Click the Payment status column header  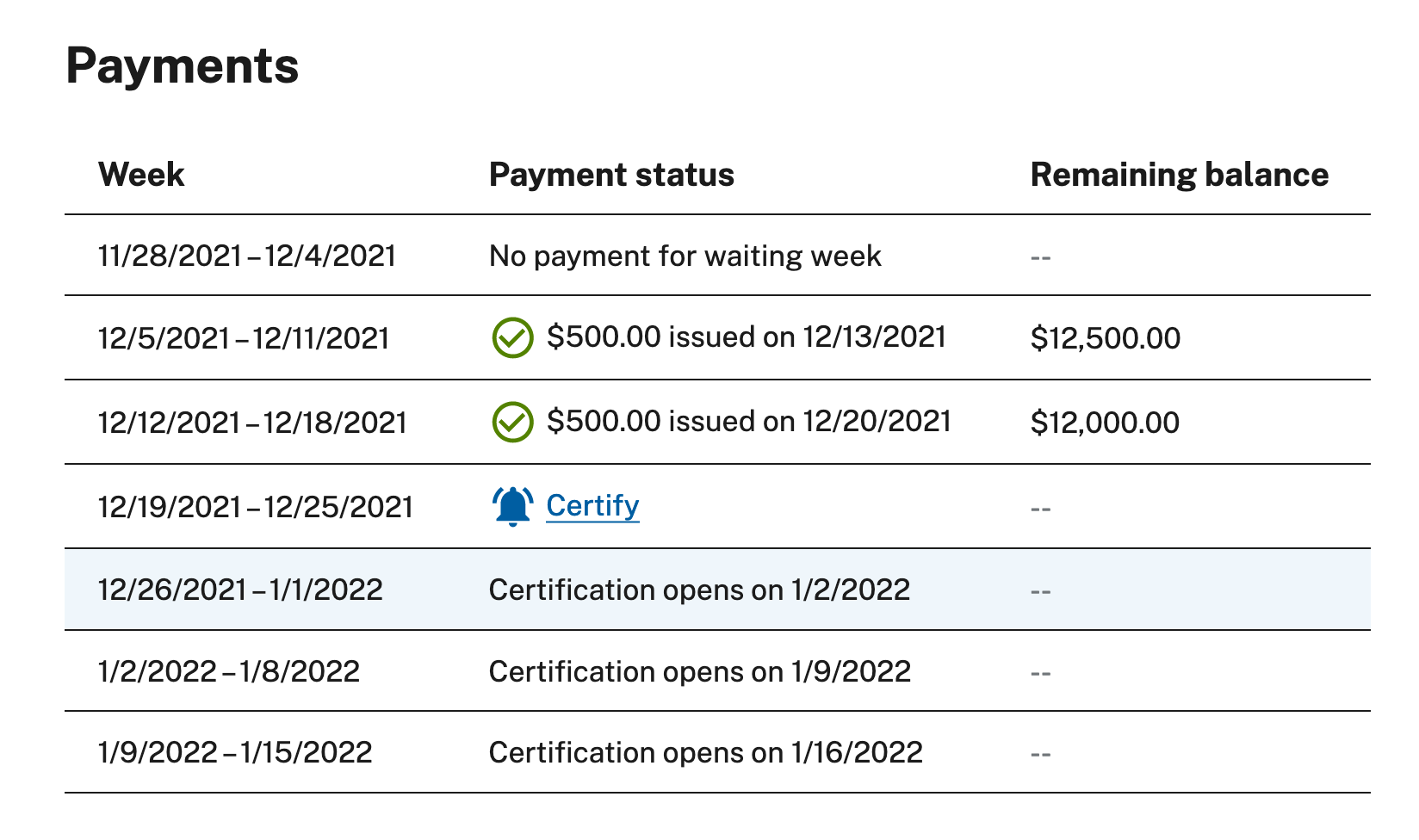pos(611,175)
